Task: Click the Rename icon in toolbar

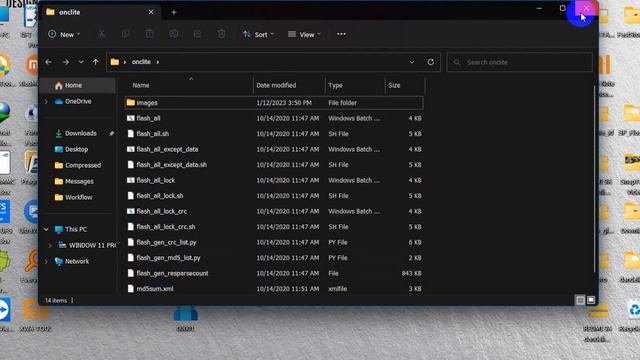Action: (173, 34)
